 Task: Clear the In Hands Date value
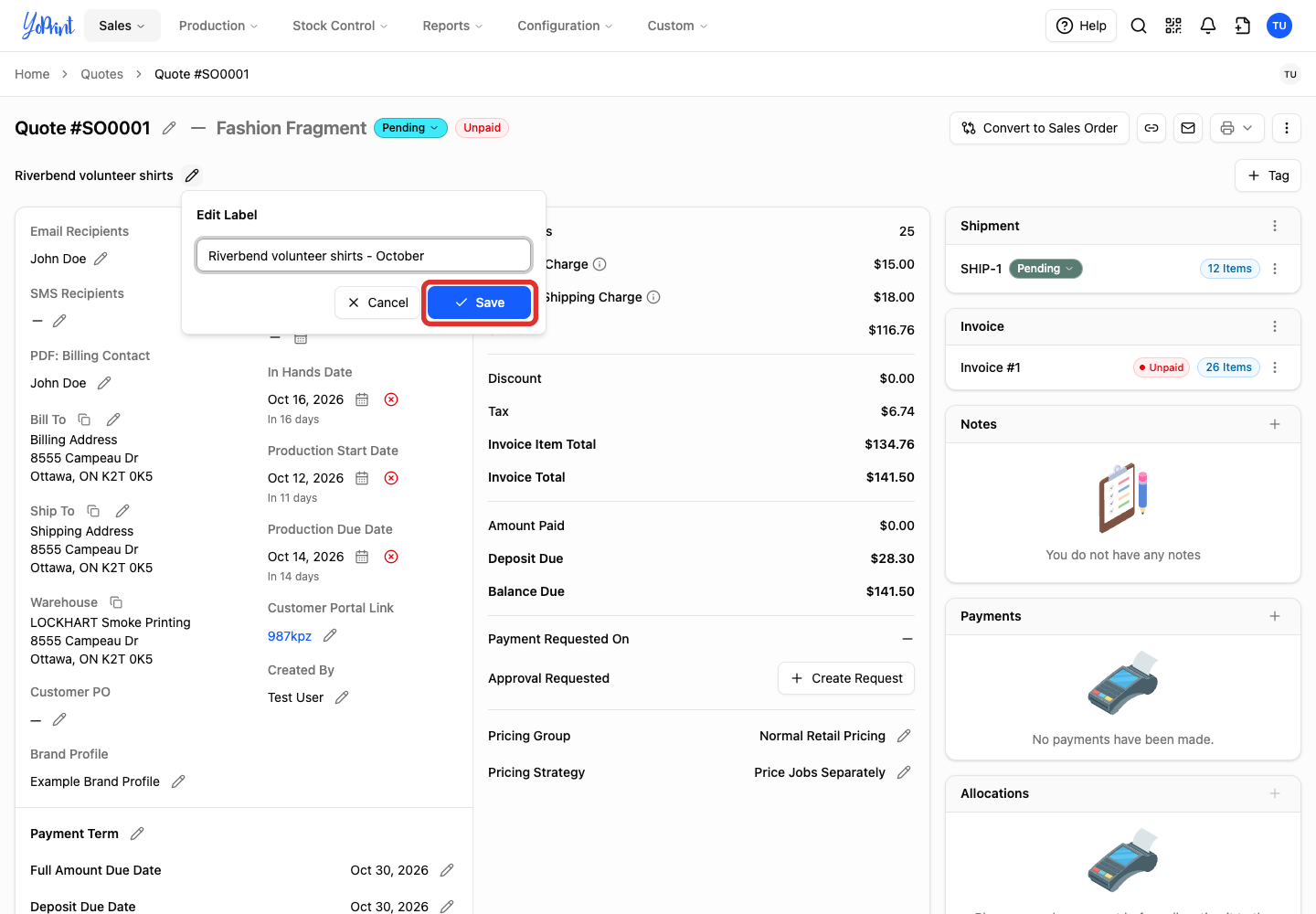[x=391, y=399]
